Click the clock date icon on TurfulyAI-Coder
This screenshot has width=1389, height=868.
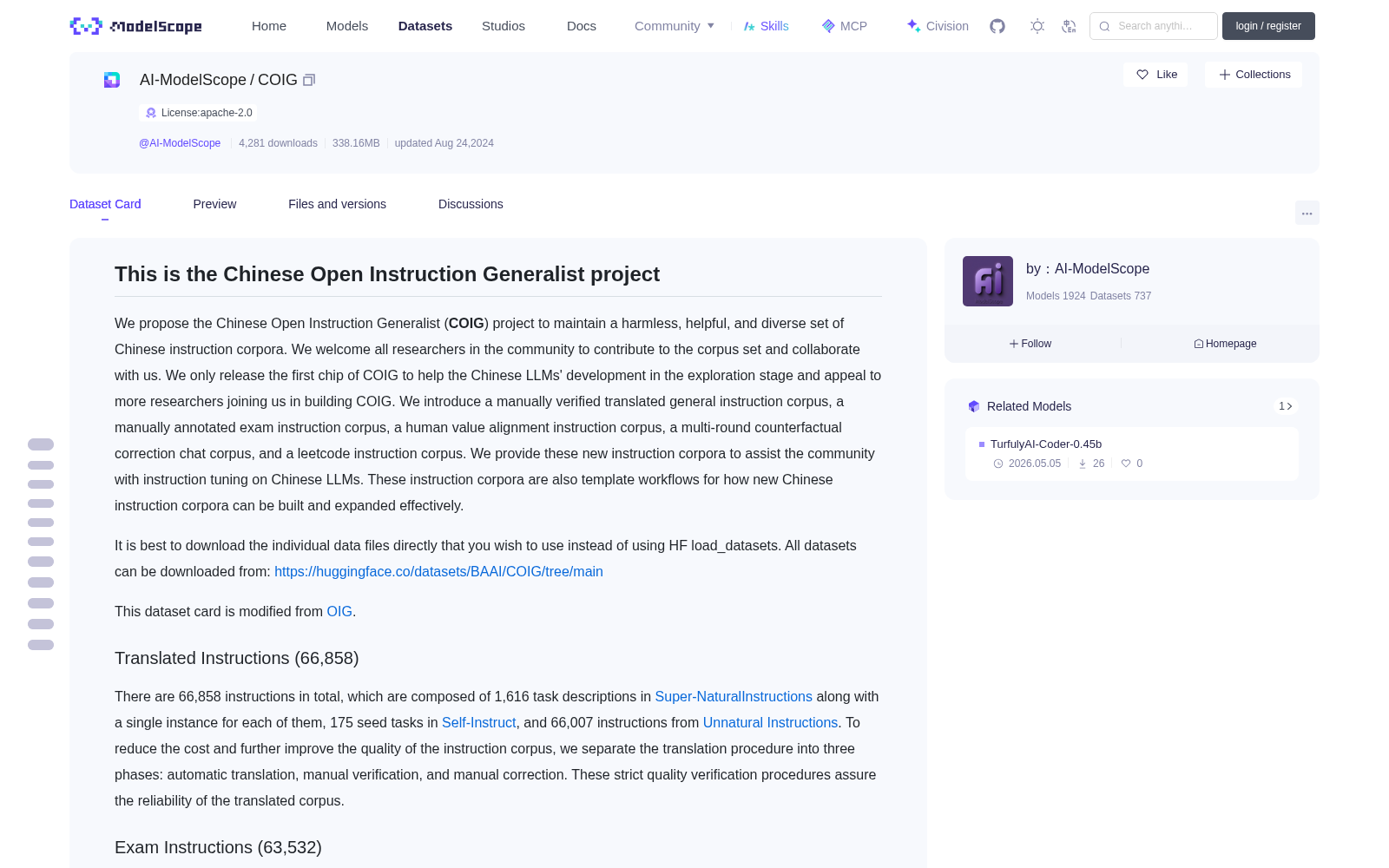point(998,464)
